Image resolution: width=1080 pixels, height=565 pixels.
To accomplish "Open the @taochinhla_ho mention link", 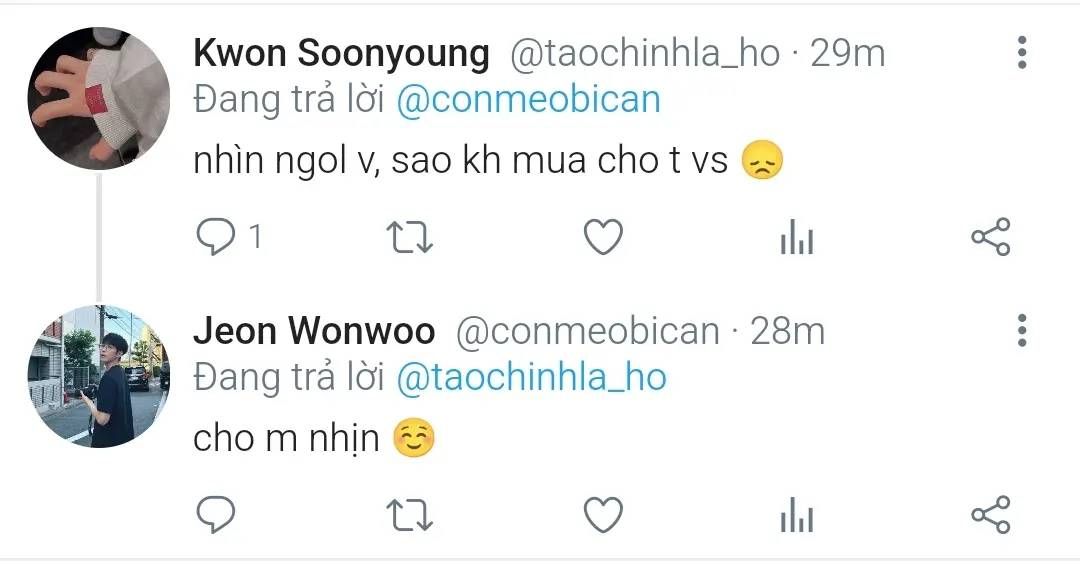I will (x=531, y=378).
